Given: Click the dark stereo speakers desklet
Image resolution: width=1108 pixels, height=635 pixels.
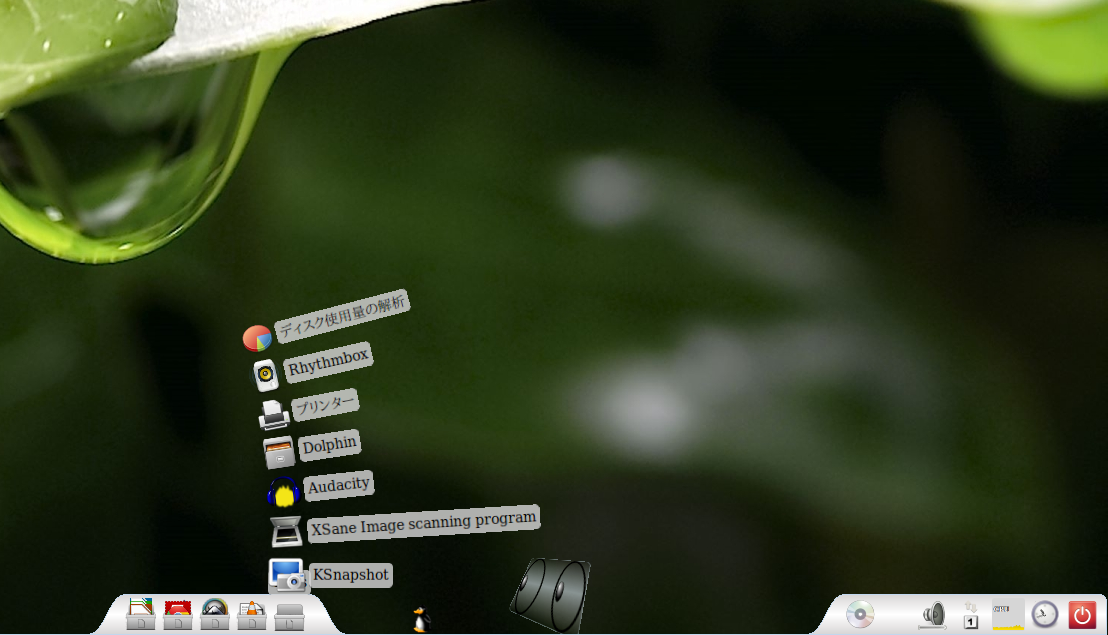Looking at the screenshot, I should (x=551, y=594).
